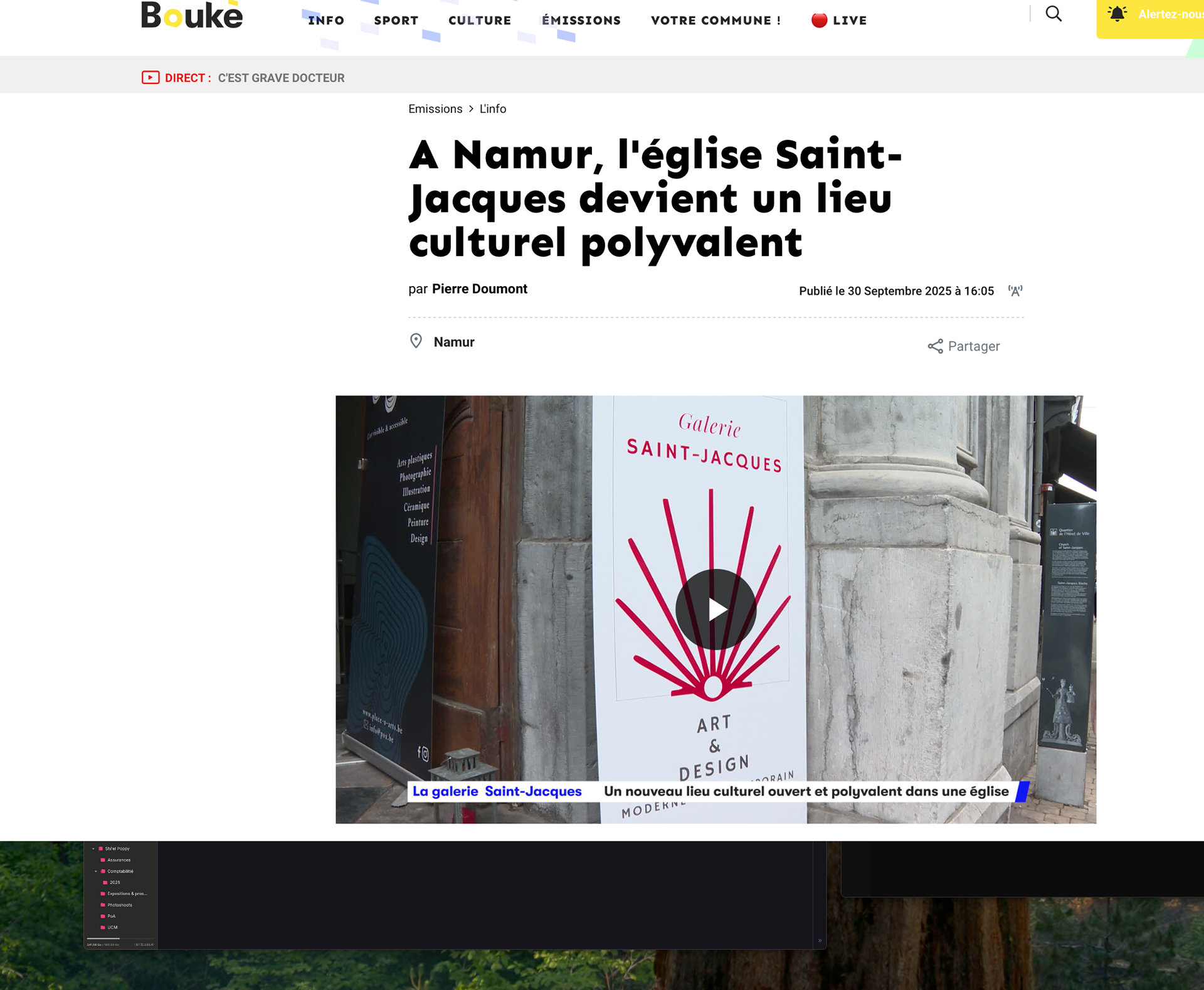Open the INFO menu
The image size is (1204, 990).
(326, 20)
